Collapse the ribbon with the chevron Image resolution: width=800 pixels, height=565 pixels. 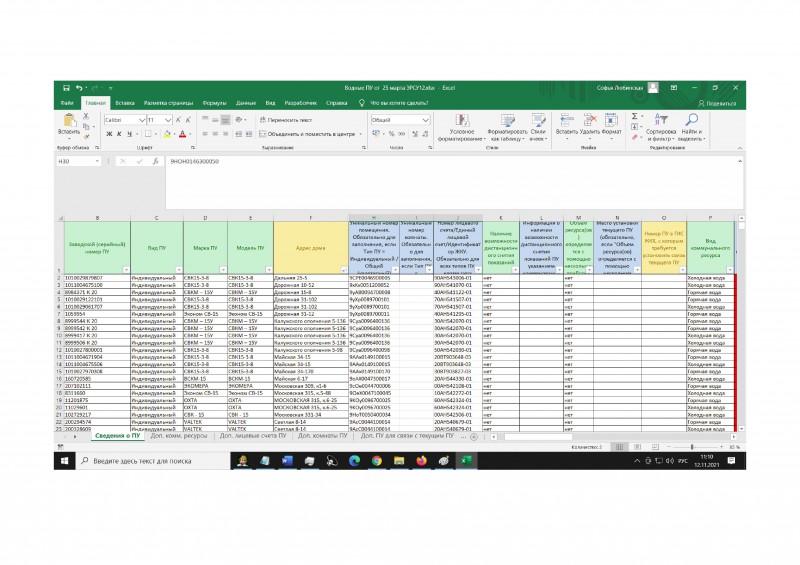click(740, 148)
